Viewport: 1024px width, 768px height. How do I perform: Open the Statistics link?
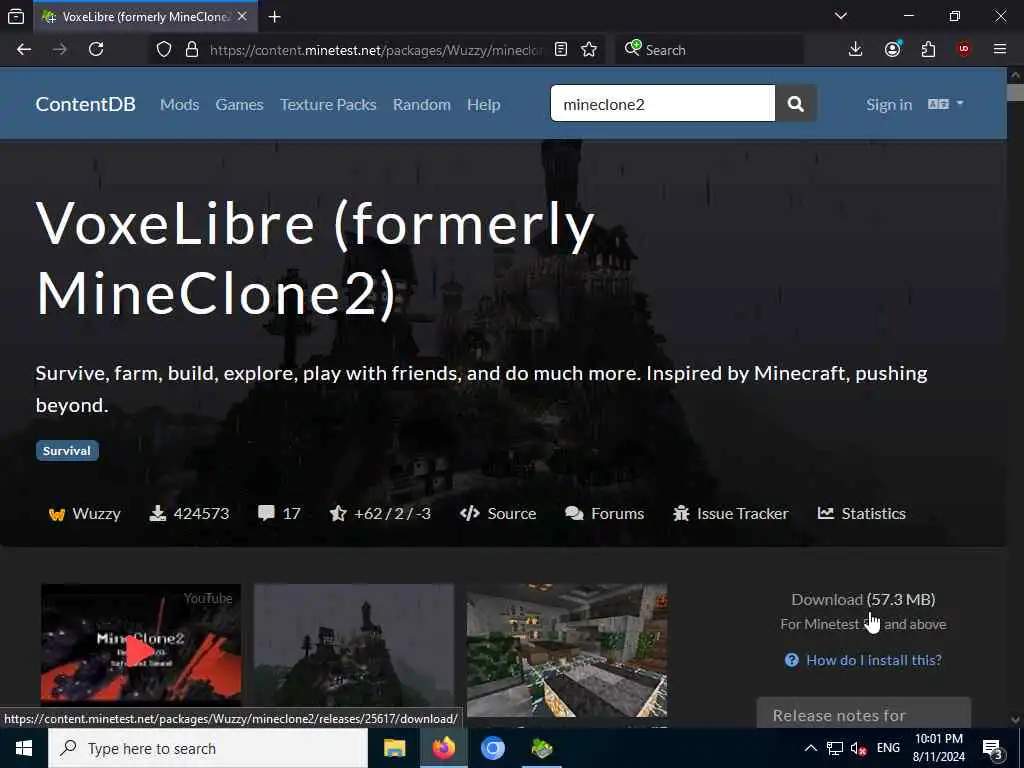click(x=861, y=513)
